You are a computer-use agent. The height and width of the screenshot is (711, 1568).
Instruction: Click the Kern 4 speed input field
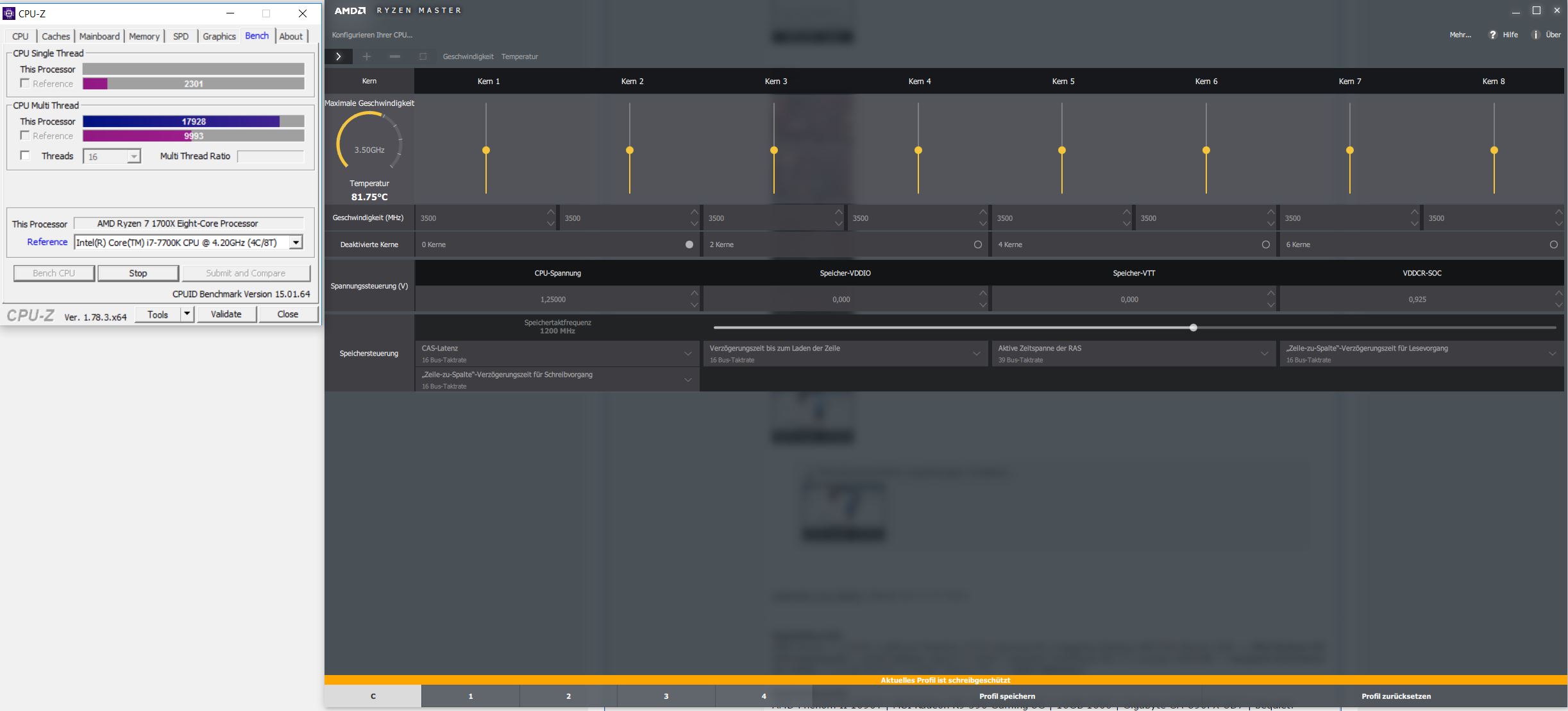tap(911, 218)
